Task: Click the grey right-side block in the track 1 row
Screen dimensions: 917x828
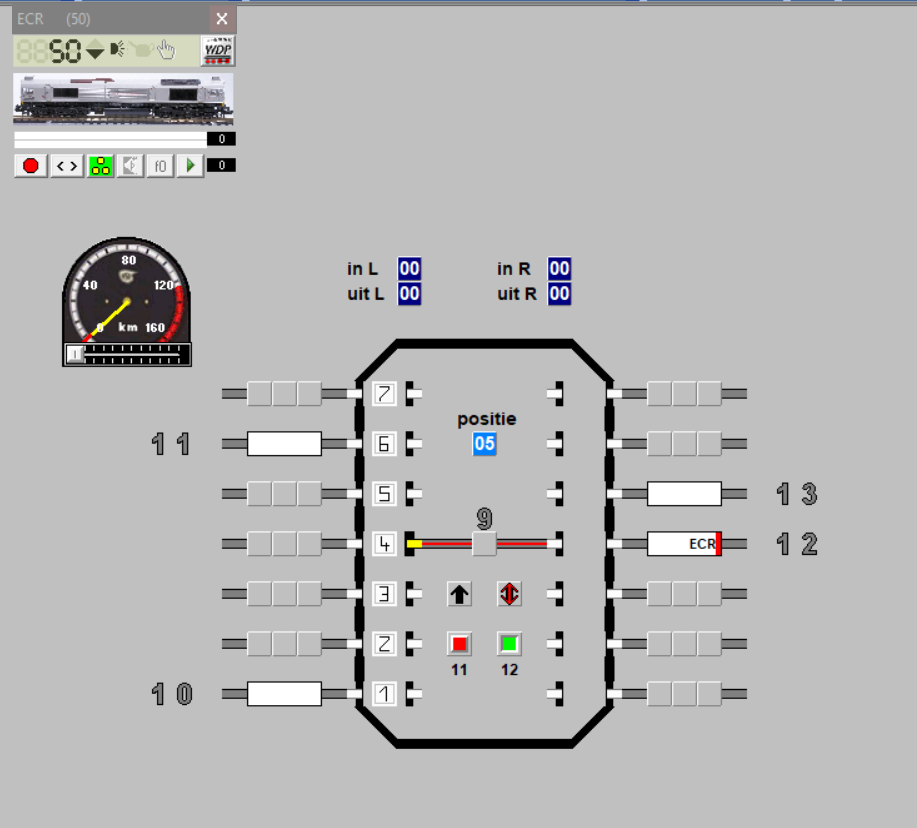Action: [684, 694]
